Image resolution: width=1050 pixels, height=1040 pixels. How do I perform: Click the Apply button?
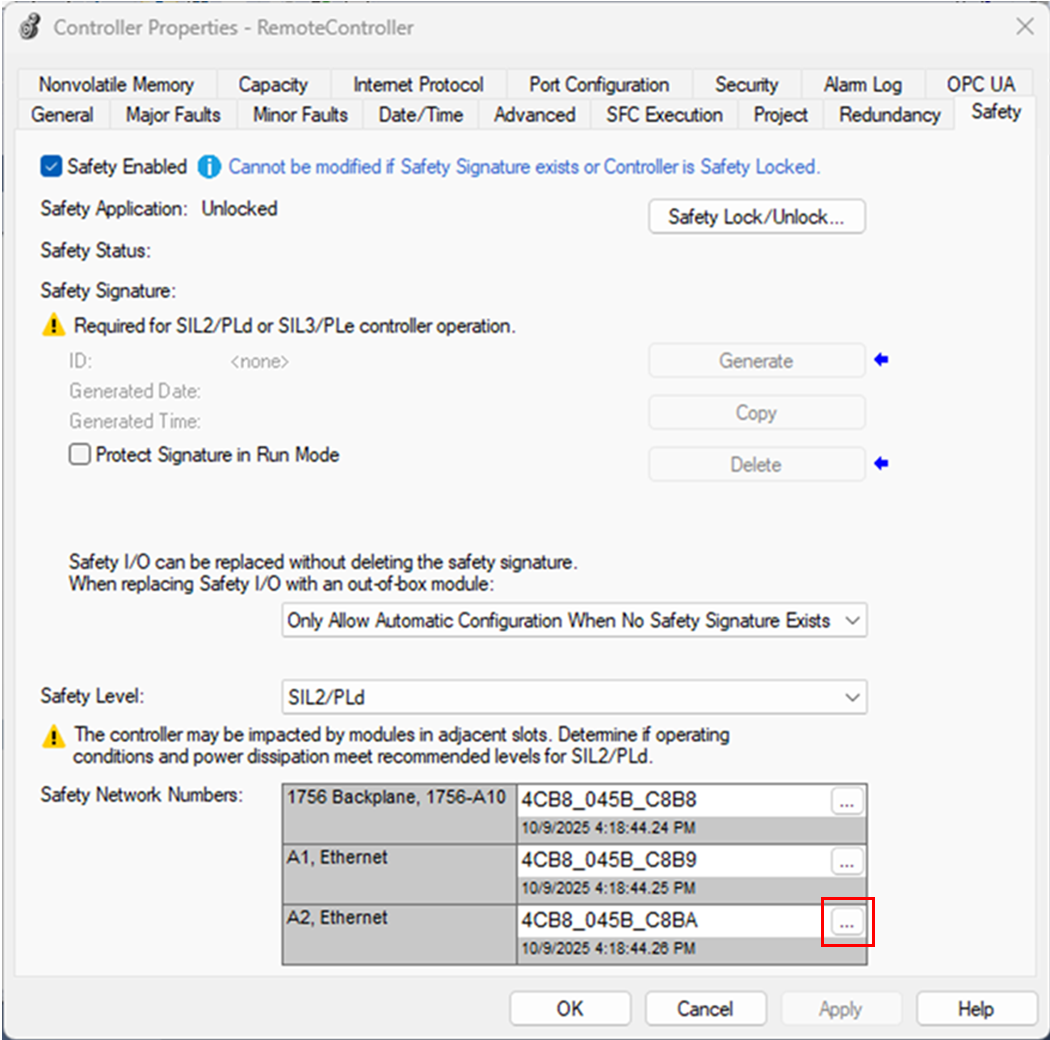click(x=841, y=1009)
